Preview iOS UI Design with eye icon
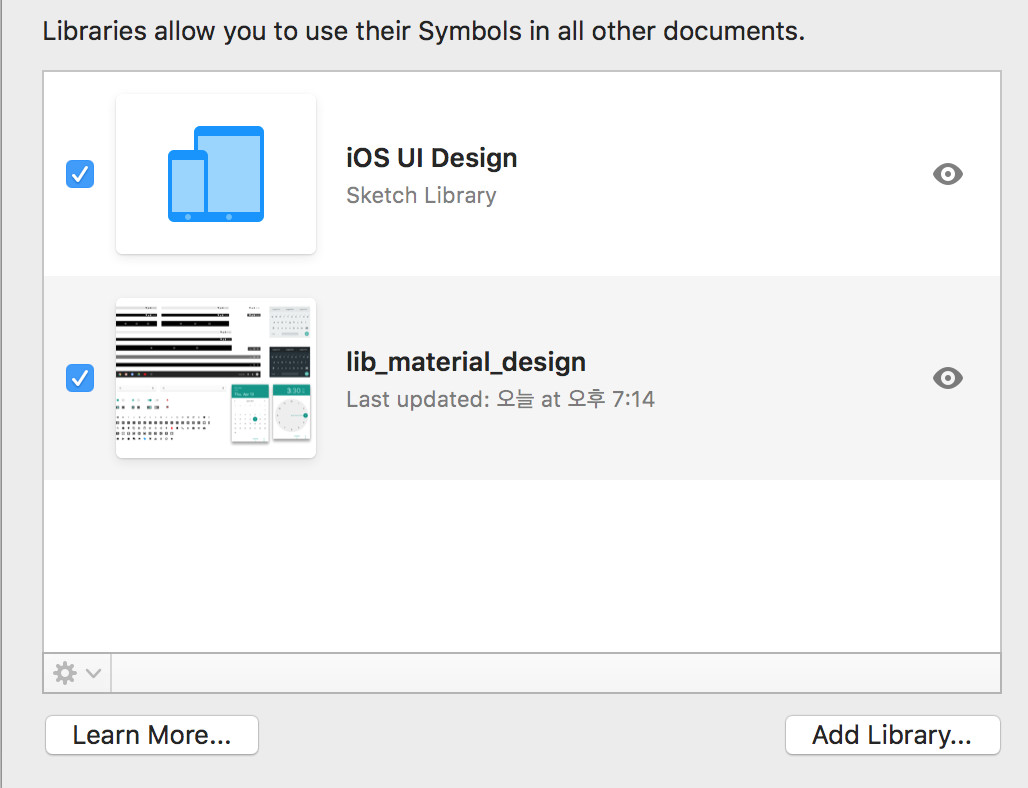Viewport: 1028px width, 788px height. 947,175
